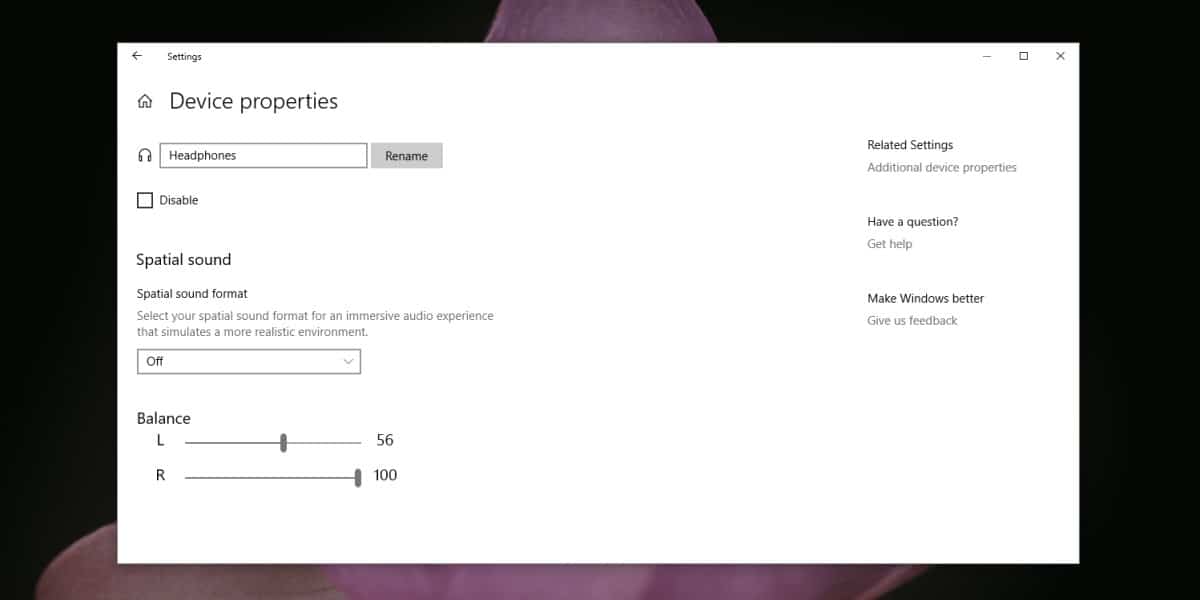
Task: Click the right balance slider handle
Action: (357, 477)
